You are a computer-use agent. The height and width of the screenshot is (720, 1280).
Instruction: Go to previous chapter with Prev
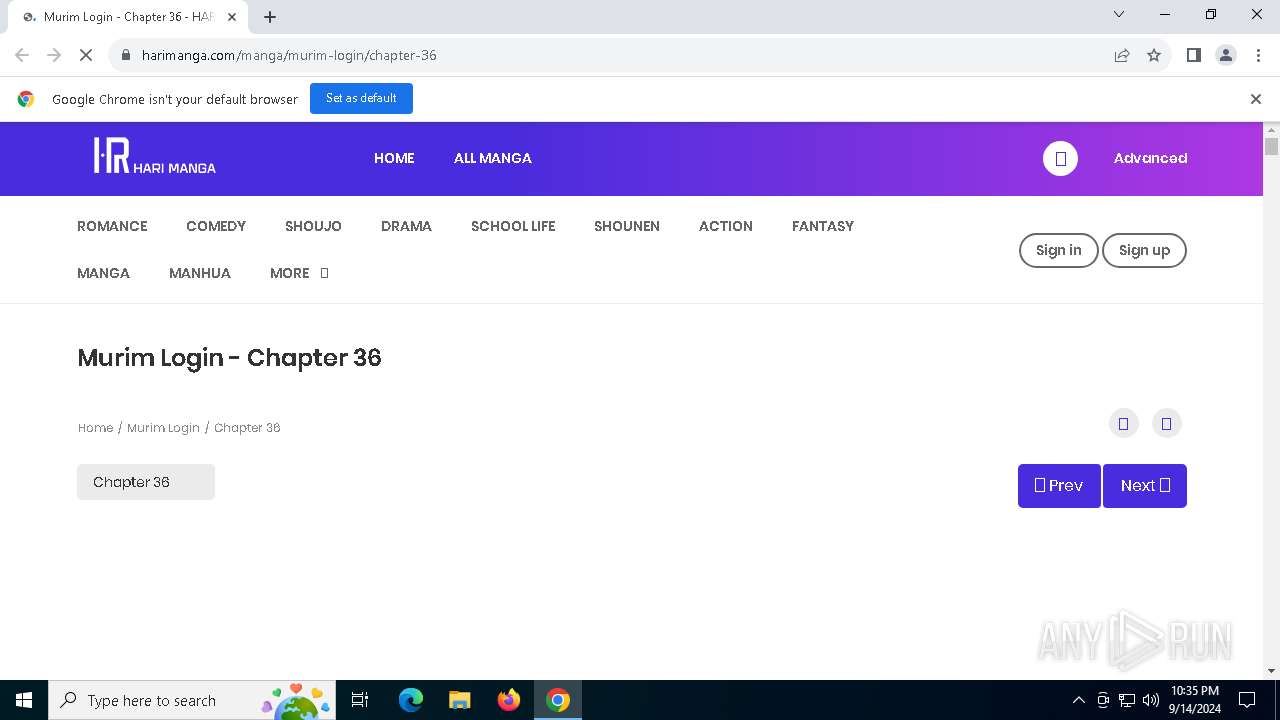1059,486
